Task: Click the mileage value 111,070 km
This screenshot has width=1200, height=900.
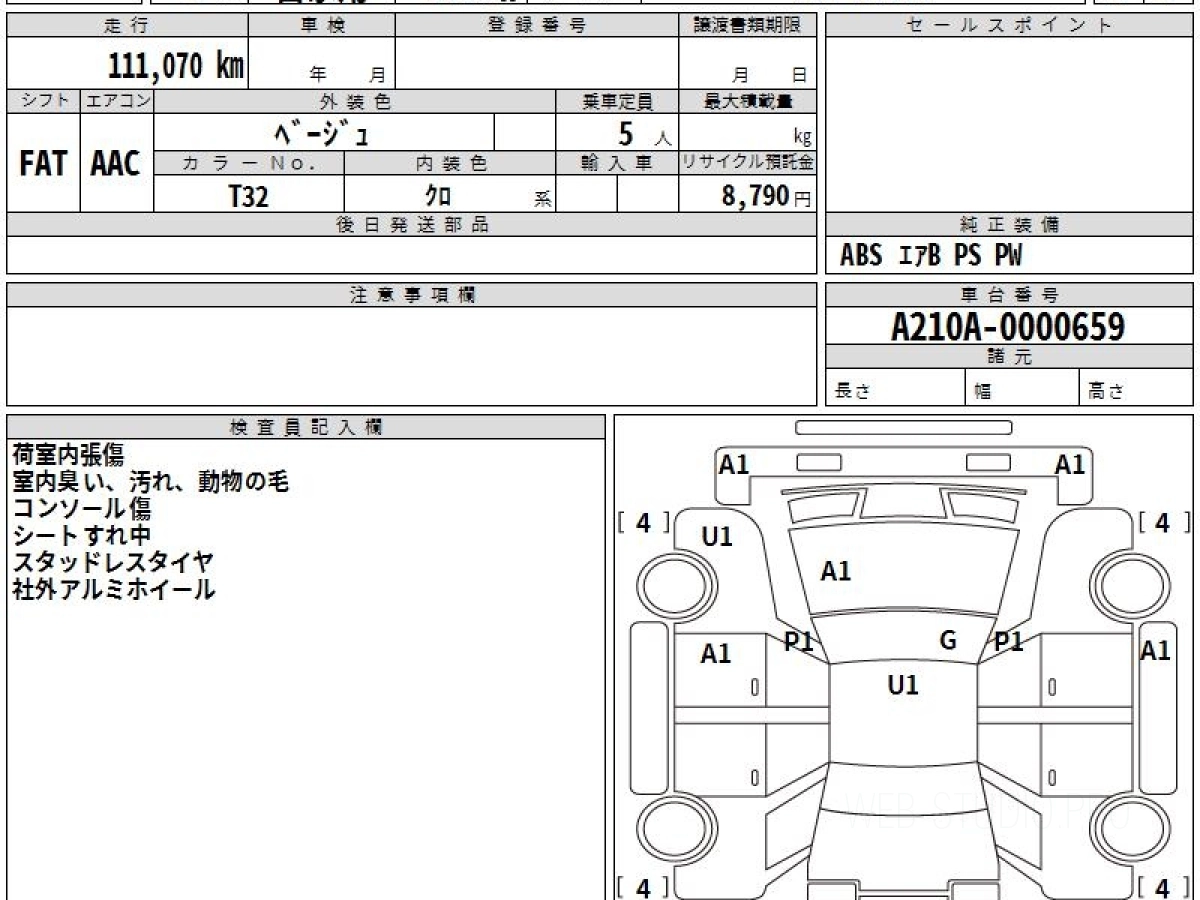Action: coord(175,65)
